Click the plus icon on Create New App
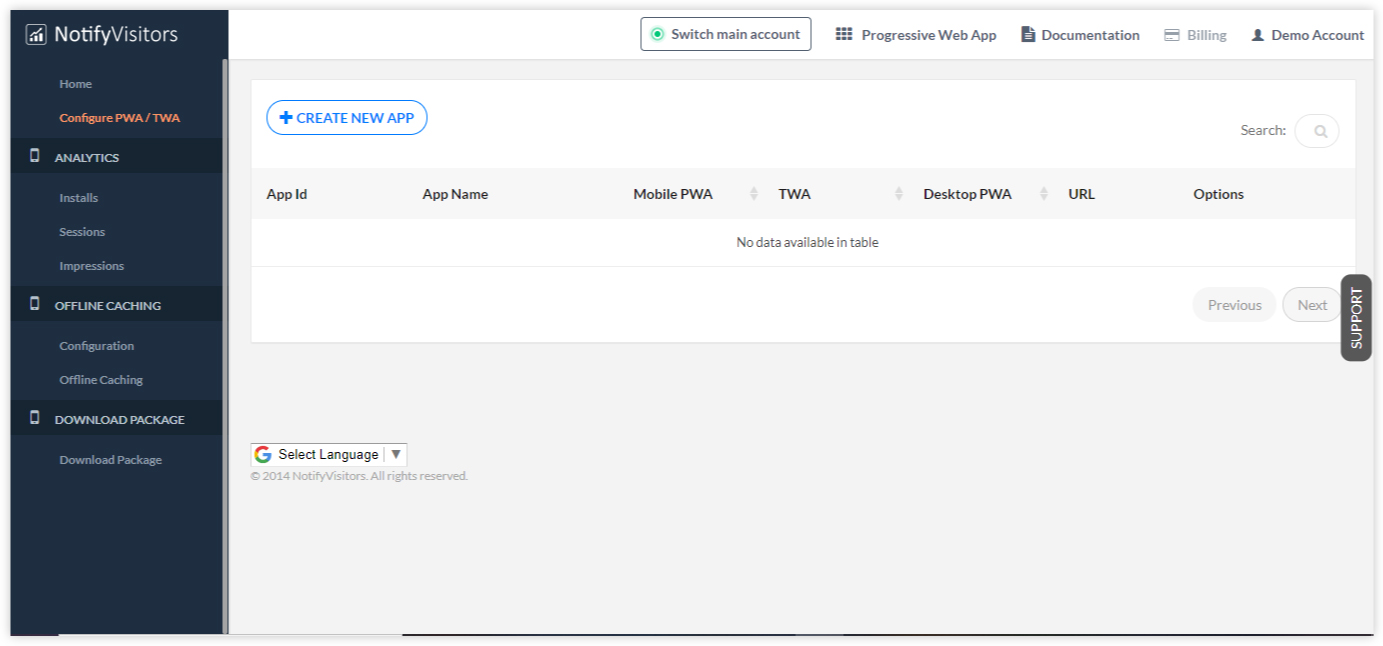 (x=286, y=118)
